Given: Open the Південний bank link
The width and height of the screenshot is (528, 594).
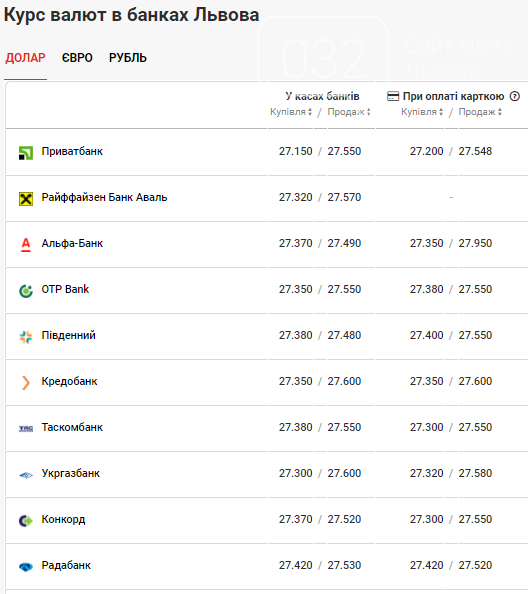Looking at the screenshot, I should (69, 335).
